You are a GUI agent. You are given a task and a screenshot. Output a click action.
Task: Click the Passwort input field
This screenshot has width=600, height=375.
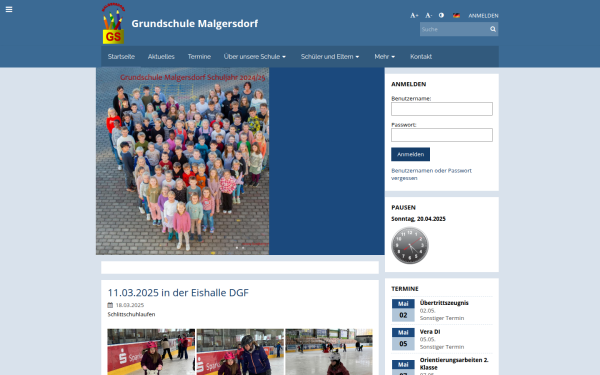(442, 135)
